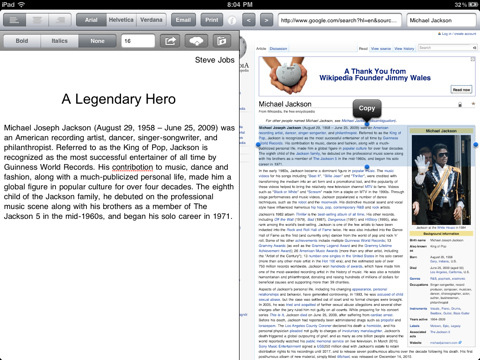Tap the Email button
Viewport: 480px width, 360px height.
(x=183, y=20)
